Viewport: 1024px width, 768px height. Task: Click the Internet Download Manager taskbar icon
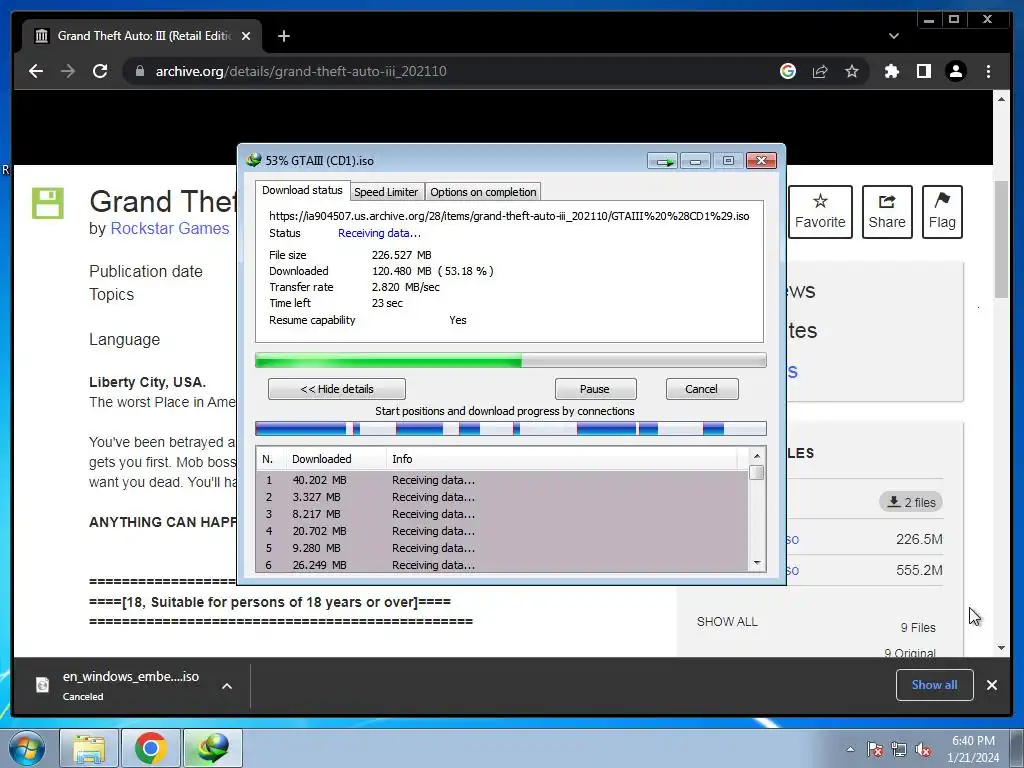pos(213,748)
